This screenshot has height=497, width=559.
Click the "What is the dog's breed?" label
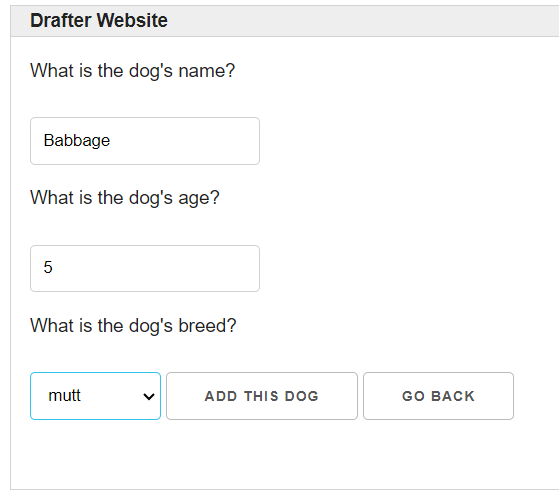pyautogui.click(x=133, y=326)
